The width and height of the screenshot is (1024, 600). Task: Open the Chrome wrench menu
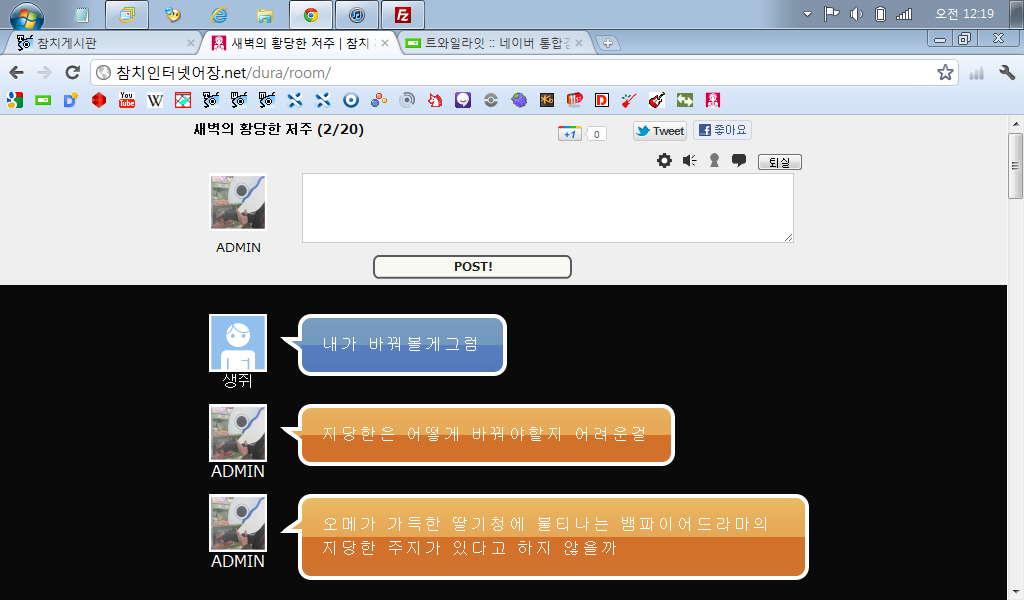coord(1007,73)
